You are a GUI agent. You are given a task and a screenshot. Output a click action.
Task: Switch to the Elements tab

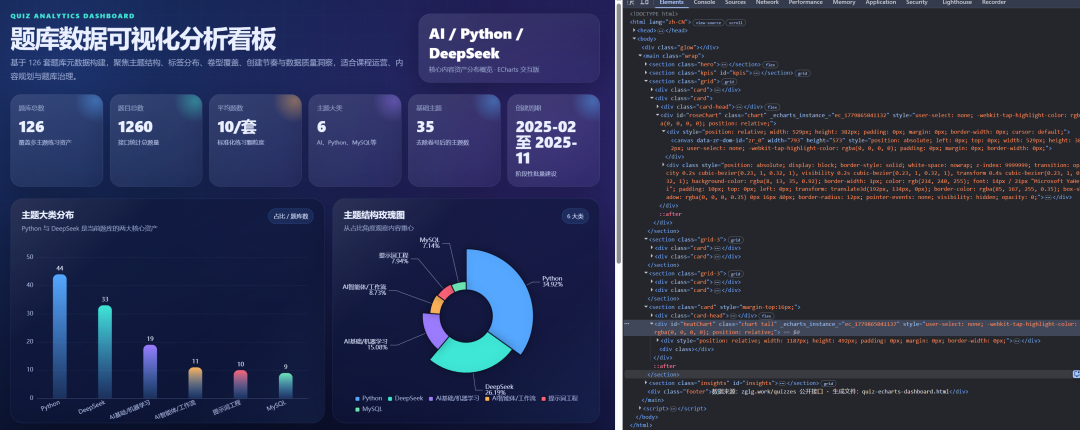670,3
